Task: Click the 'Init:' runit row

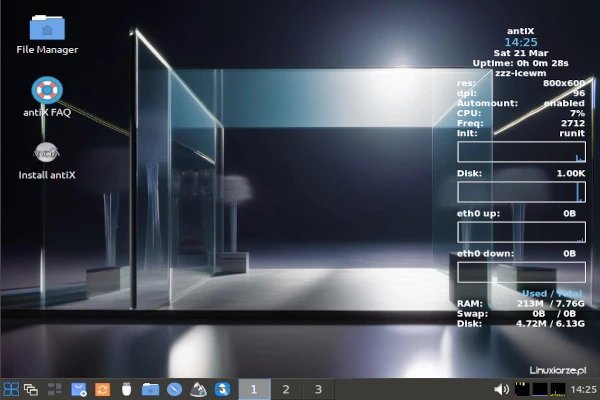Action: point(521,133)
